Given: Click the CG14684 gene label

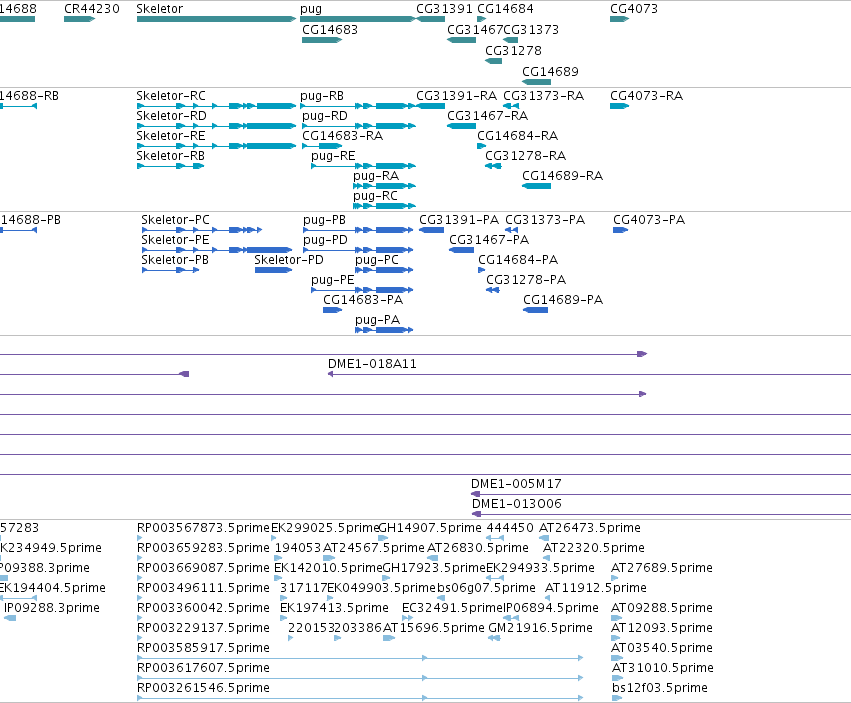Looking at the screenshot, I should [x=505, y=9].
